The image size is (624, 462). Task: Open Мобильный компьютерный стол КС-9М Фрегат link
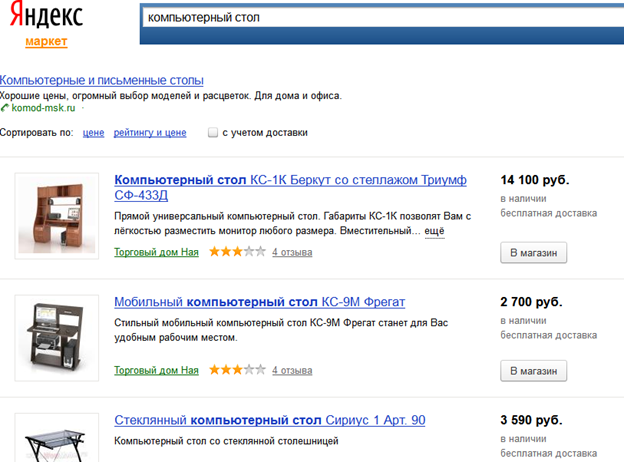pyautogui.click(x=259, y=302)
